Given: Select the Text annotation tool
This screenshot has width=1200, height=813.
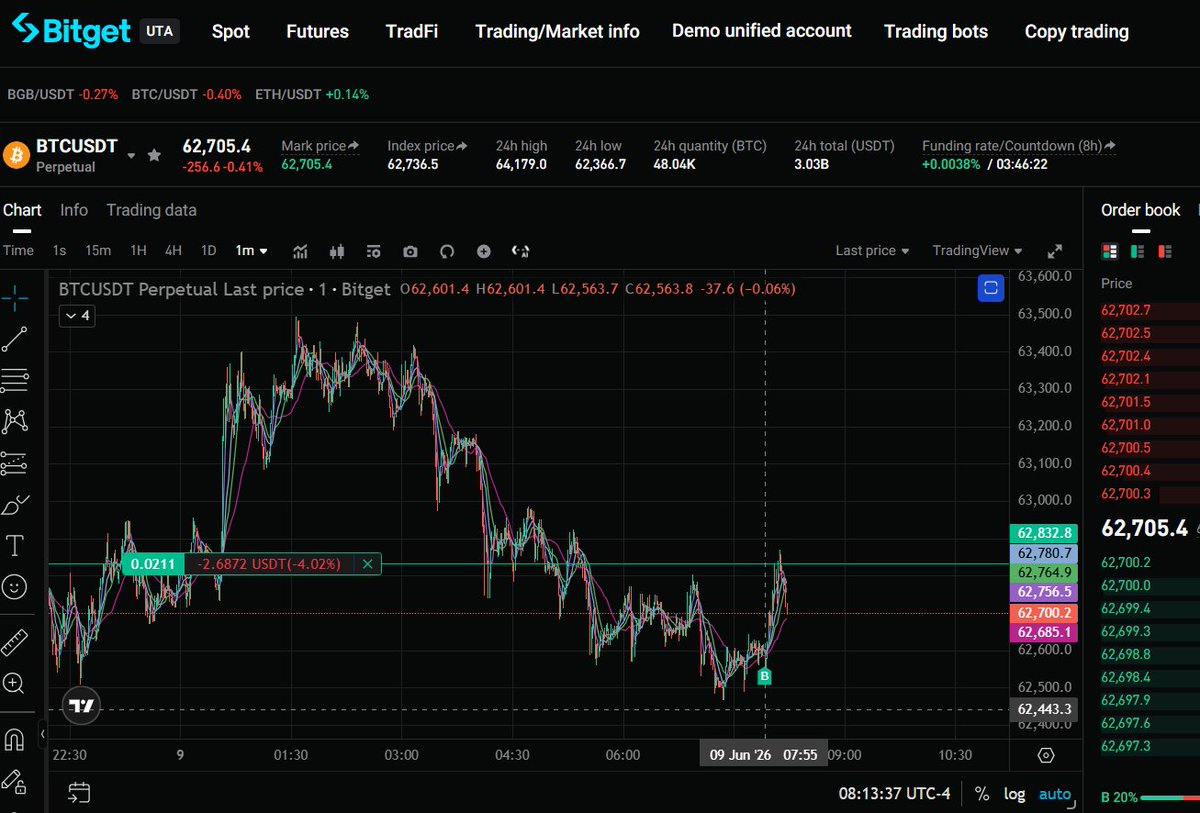Looking at the screenshot, I should click(x=15, y=546).
